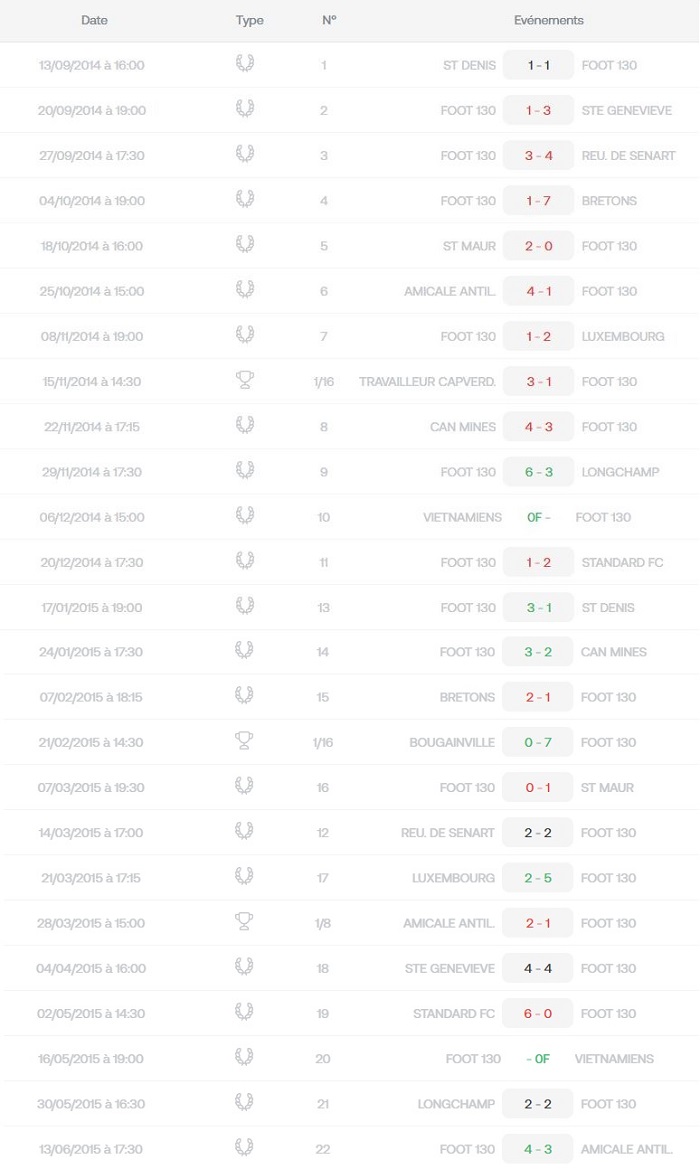This screenshot has width=700, height=1169.
Task: Click the trophy icon for BOUGAINVILLE cup match
Action: pos(244,741)
